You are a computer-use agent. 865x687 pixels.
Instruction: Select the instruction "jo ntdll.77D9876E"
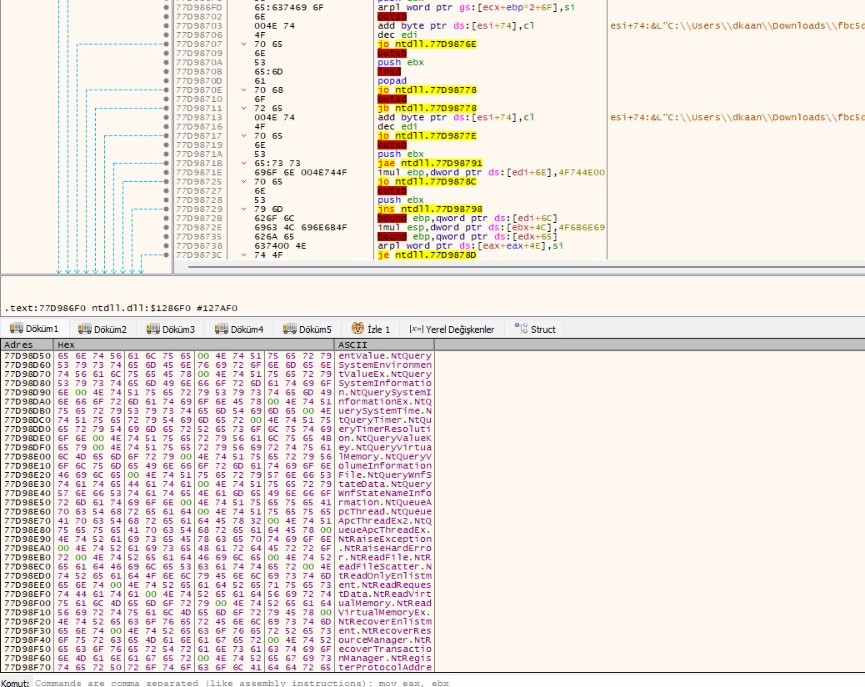(427, 44)
